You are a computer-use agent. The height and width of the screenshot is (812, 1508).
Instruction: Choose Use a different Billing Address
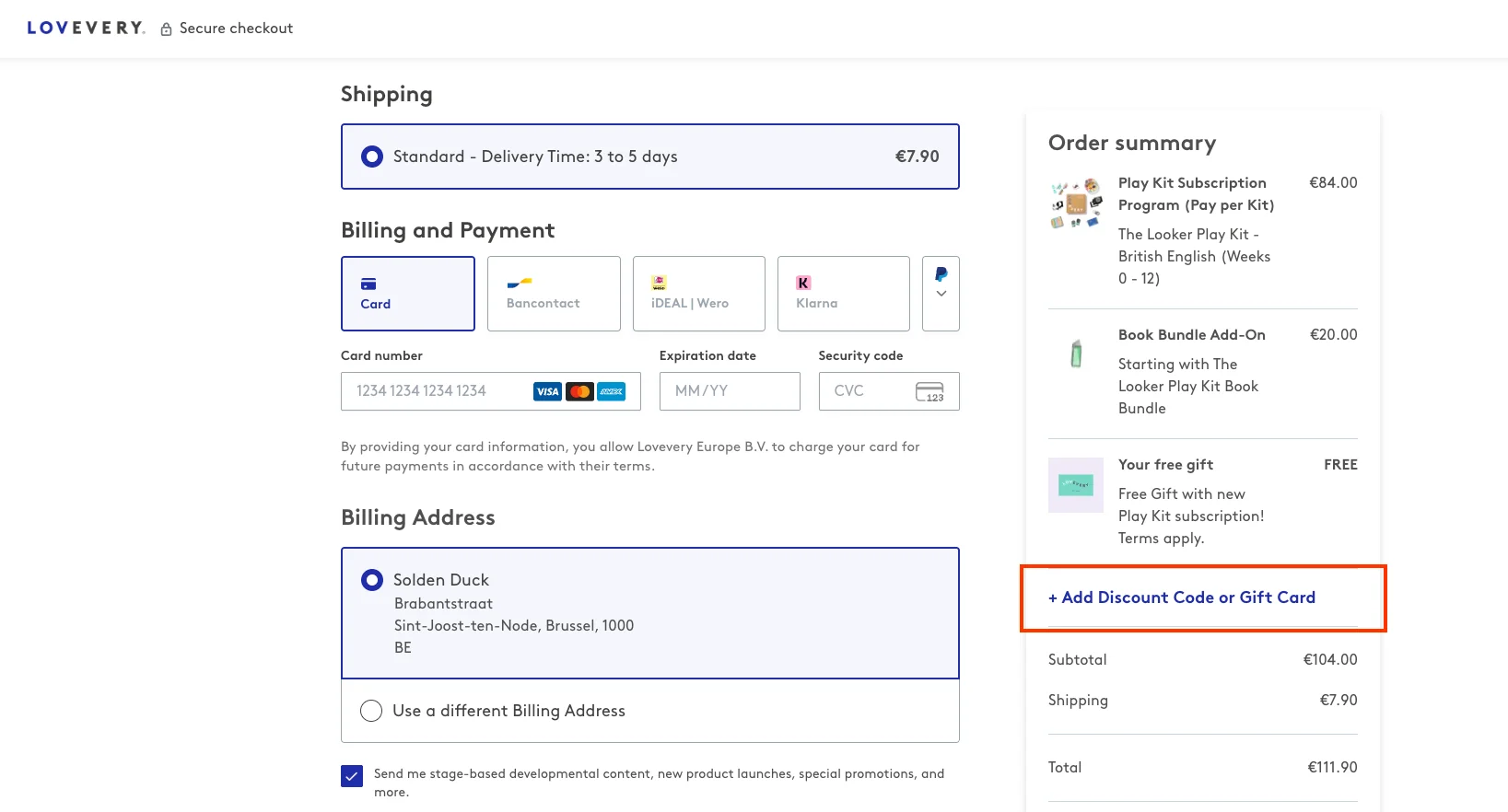(371, 711)
